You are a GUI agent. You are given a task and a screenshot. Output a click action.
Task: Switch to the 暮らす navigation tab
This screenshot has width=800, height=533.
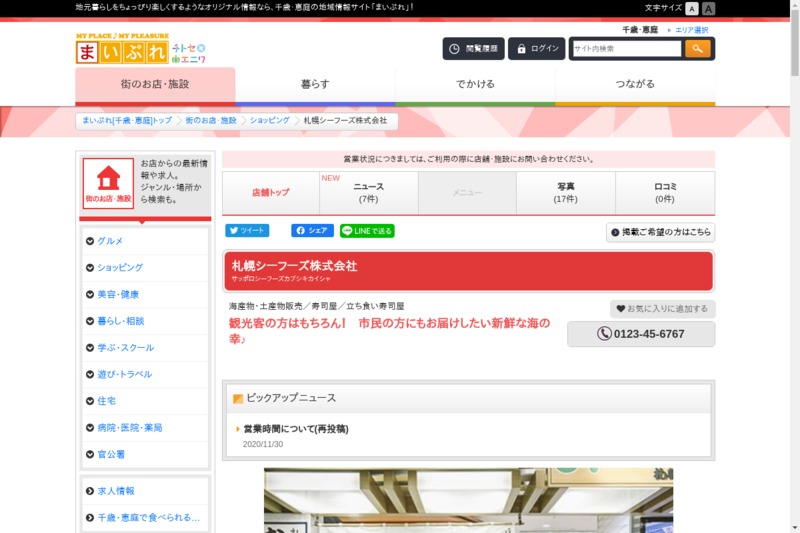tap(315, 84)
